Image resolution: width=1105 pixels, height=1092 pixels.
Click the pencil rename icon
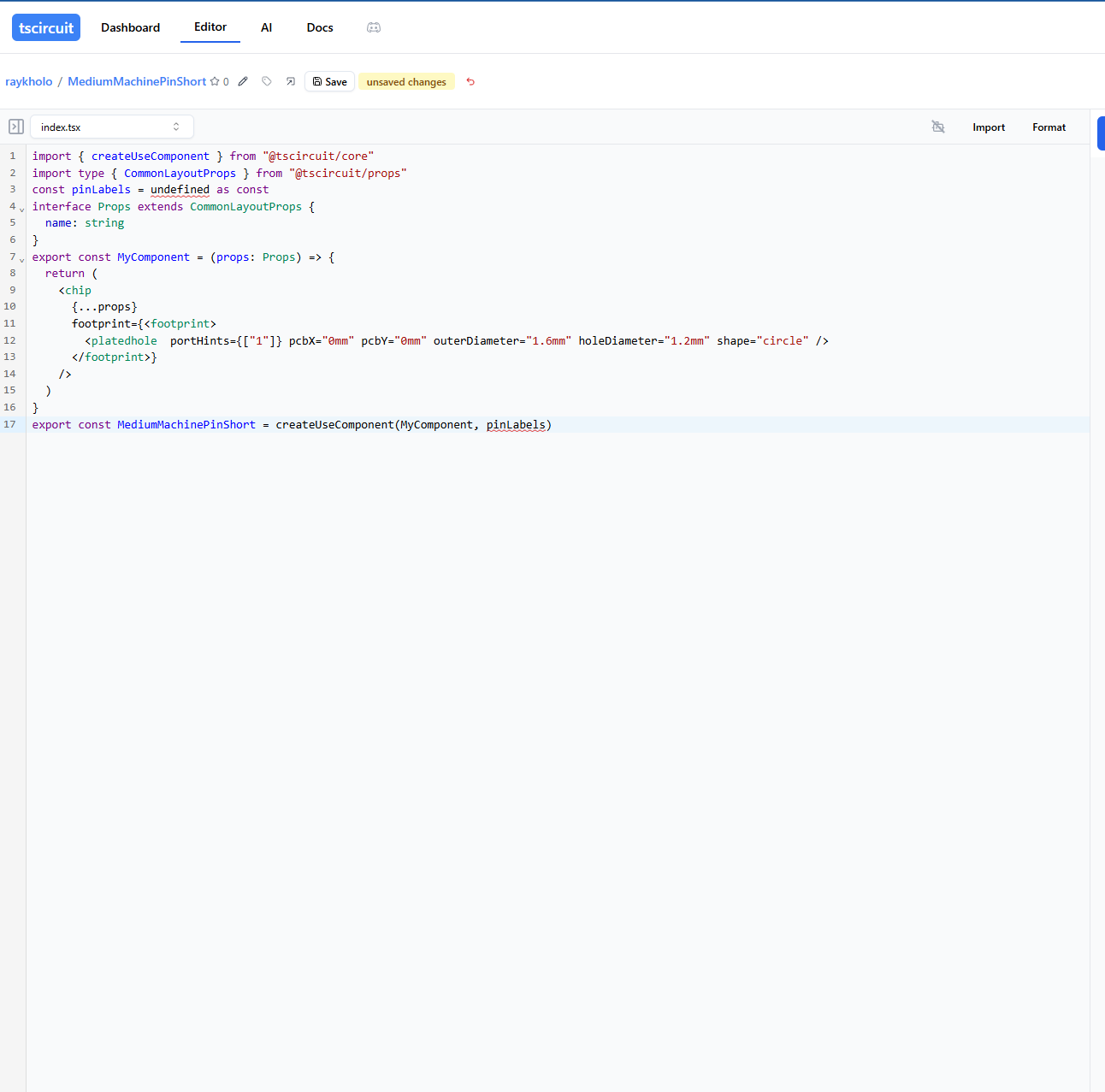coord(243,82)
